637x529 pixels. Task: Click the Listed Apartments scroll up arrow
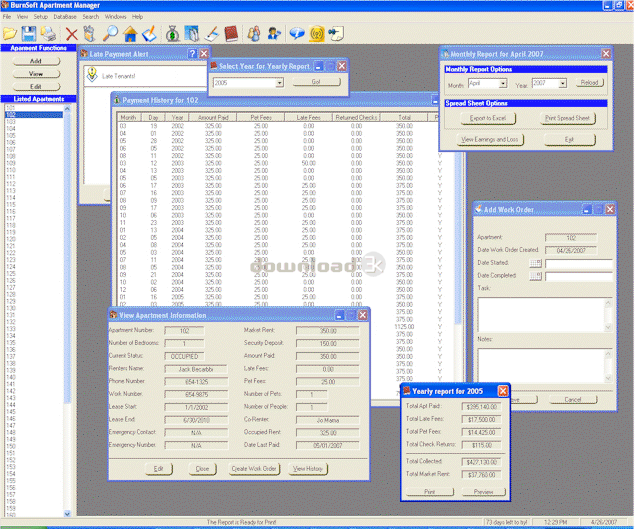tap(67, 108)
